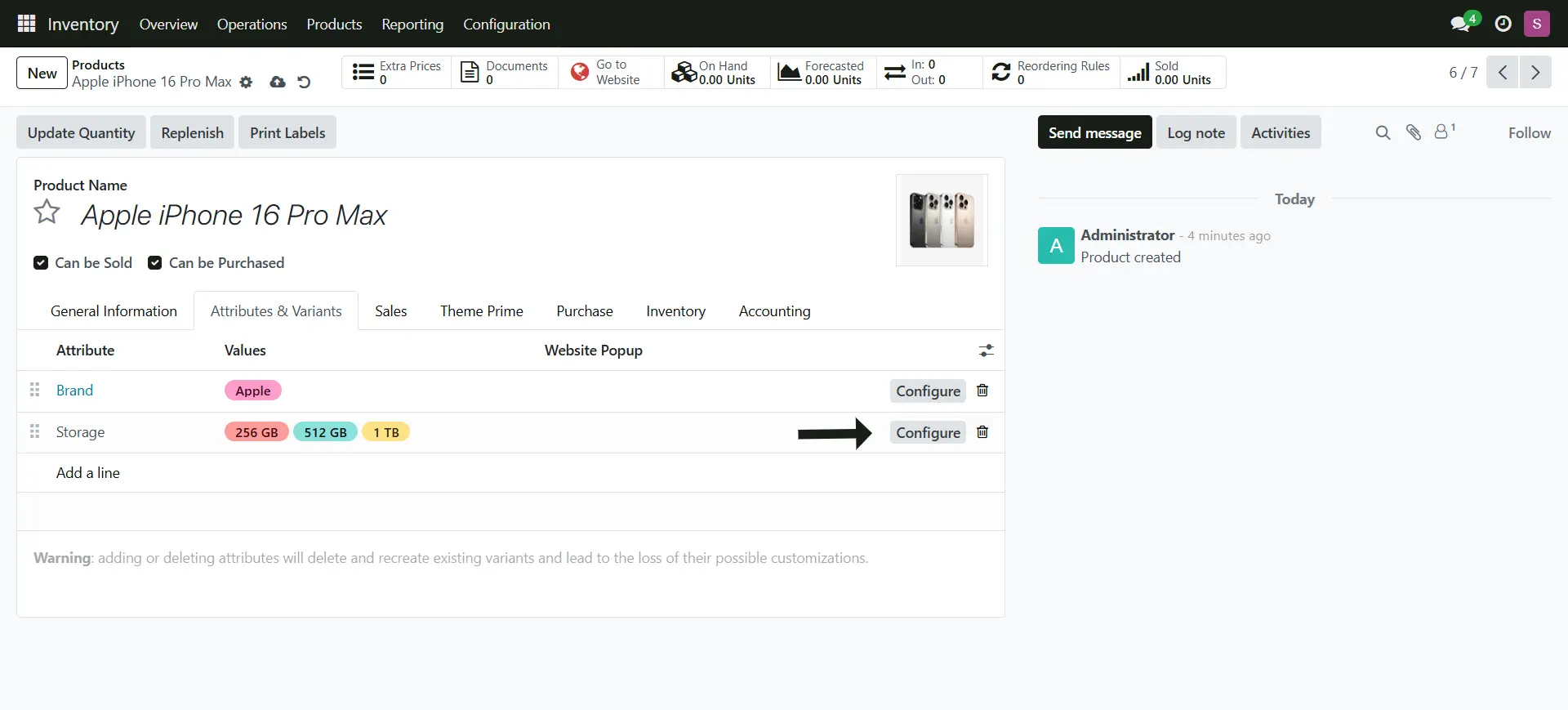Uncheck the Can be Sold checkbox

click(x=41, y=263)
